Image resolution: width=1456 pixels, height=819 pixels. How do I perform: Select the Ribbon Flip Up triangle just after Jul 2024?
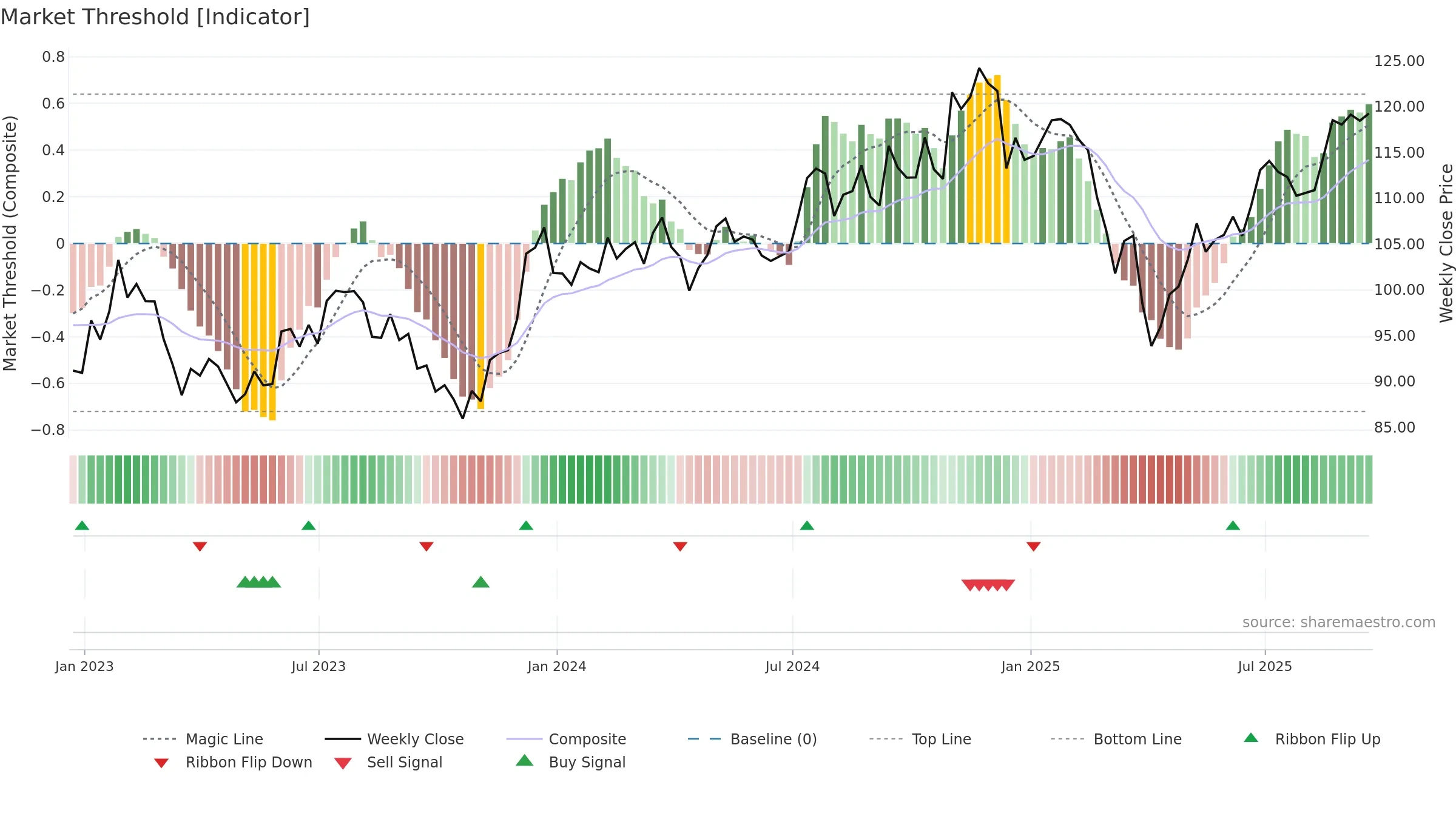click(x=807, y=525)
